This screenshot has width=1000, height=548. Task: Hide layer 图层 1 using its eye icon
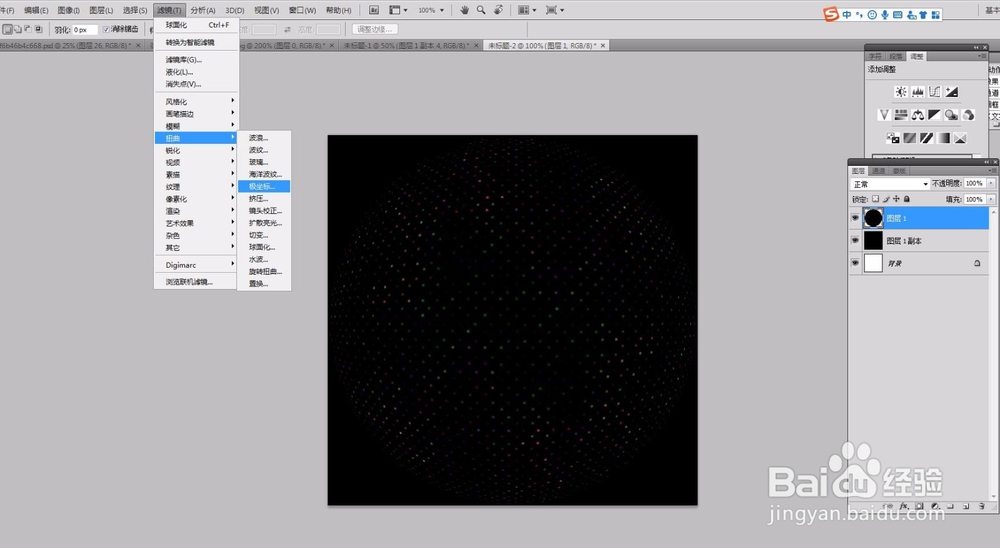click(x=855, y=218)
